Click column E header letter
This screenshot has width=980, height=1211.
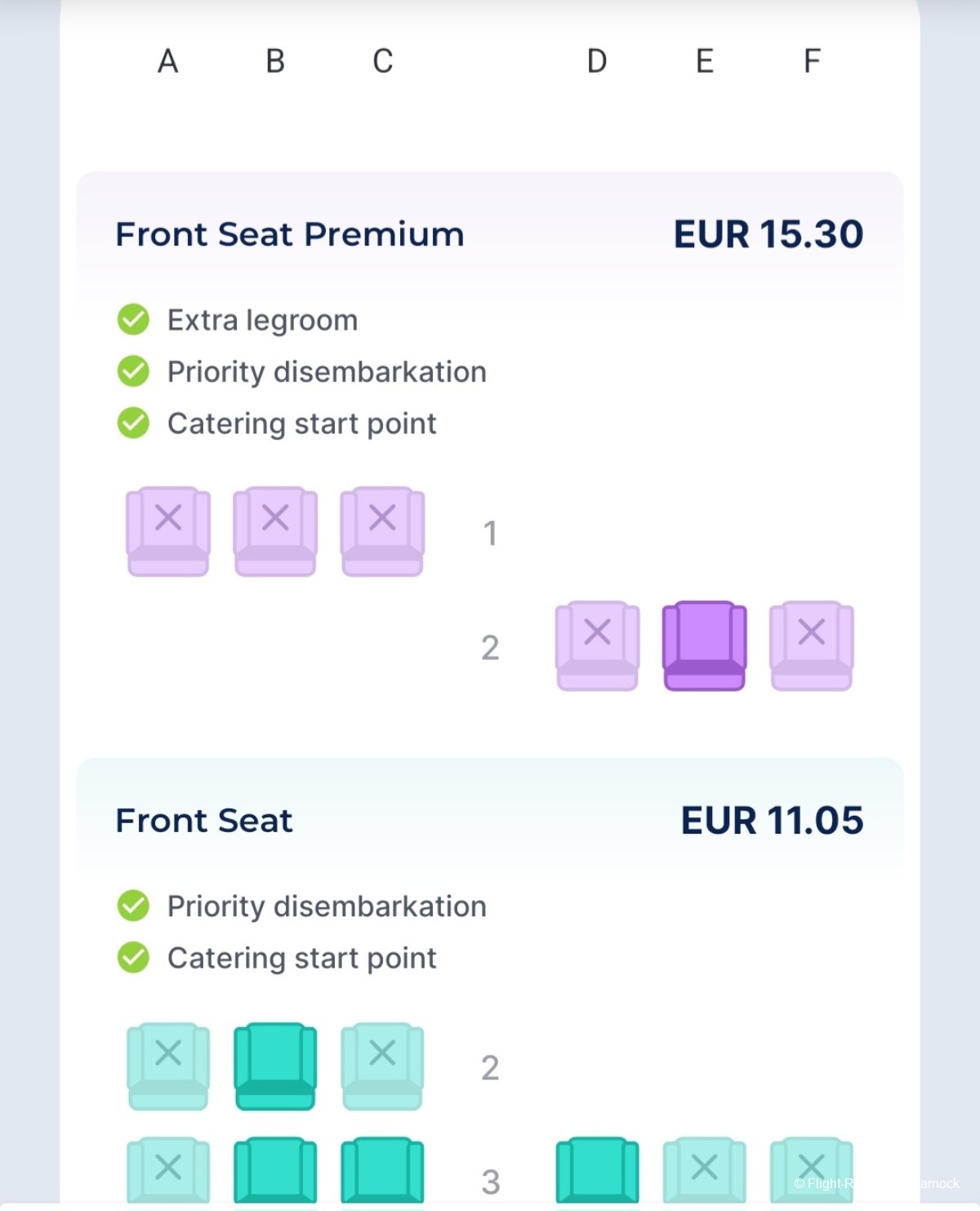[705, 61]
